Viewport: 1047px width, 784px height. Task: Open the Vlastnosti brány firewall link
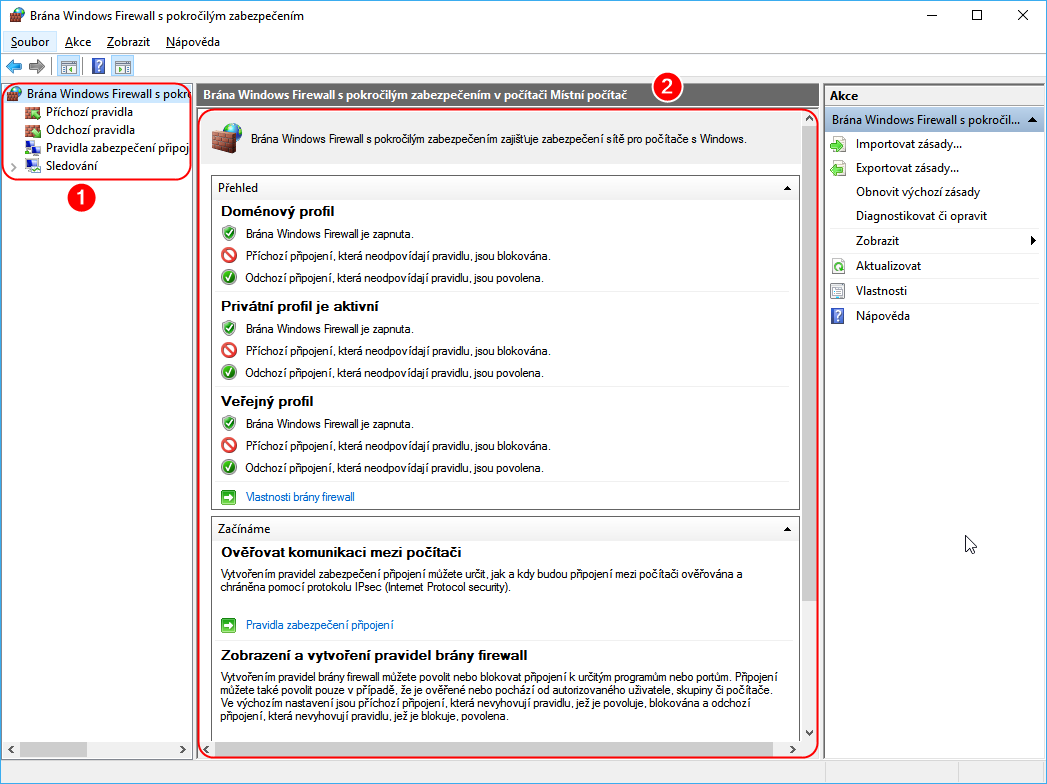300,497
